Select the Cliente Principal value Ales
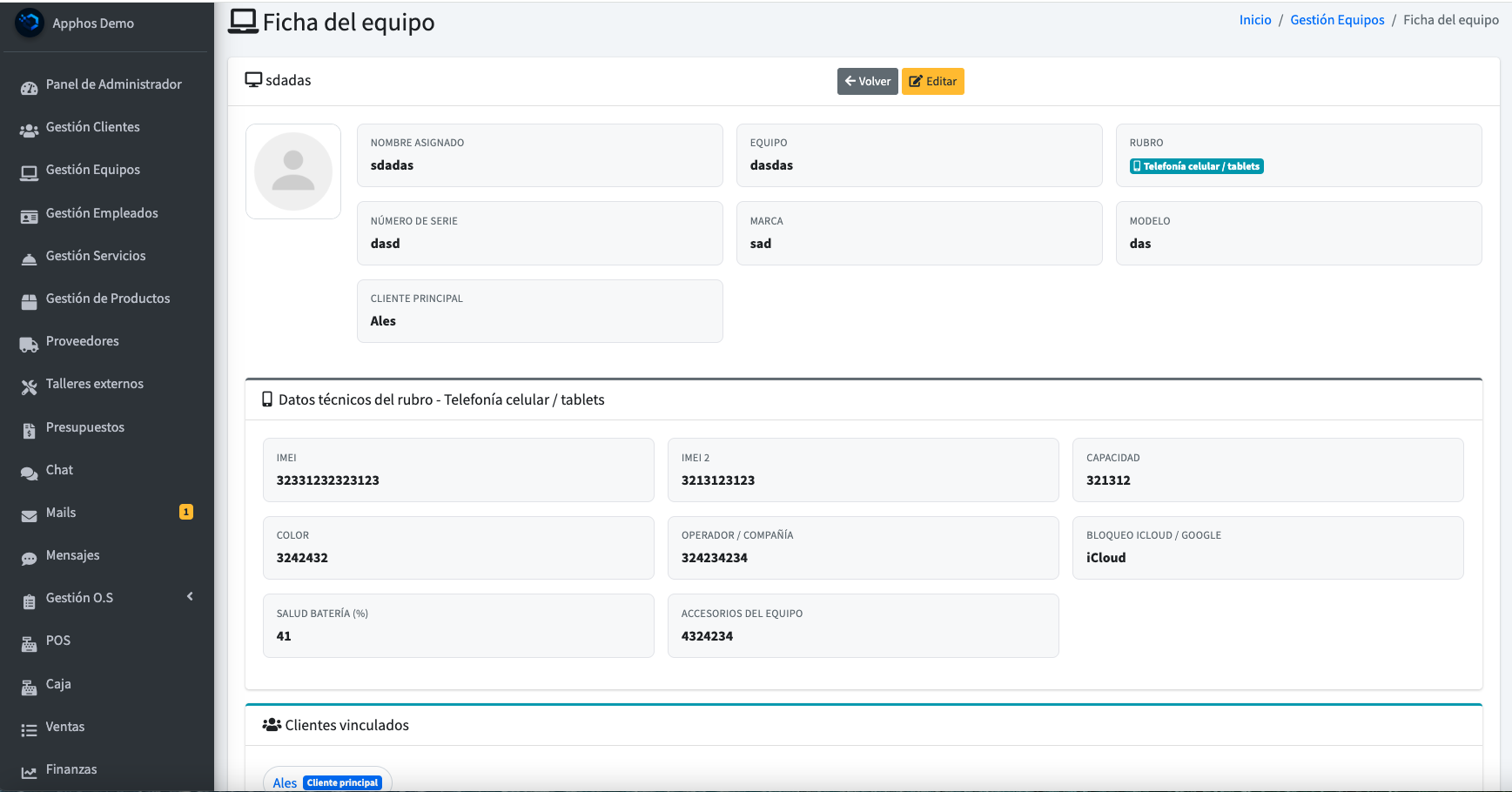This screenshot has width=1512, height=792. coord(383,321)
